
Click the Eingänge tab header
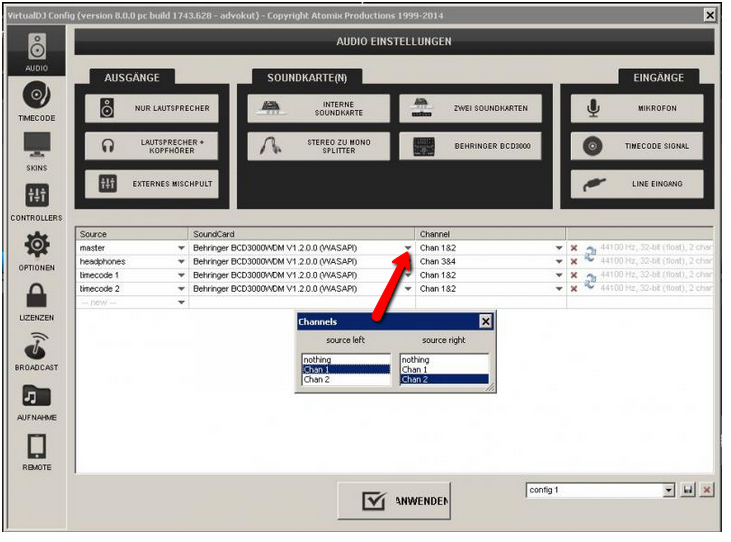[658, 77]
